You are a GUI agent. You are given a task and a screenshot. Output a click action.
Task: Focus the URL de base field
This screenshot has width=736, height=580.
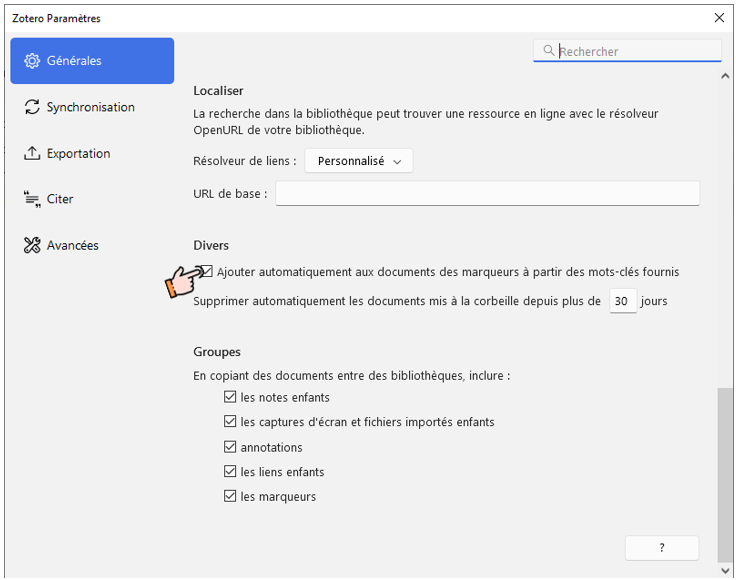[x=487, y=193]
